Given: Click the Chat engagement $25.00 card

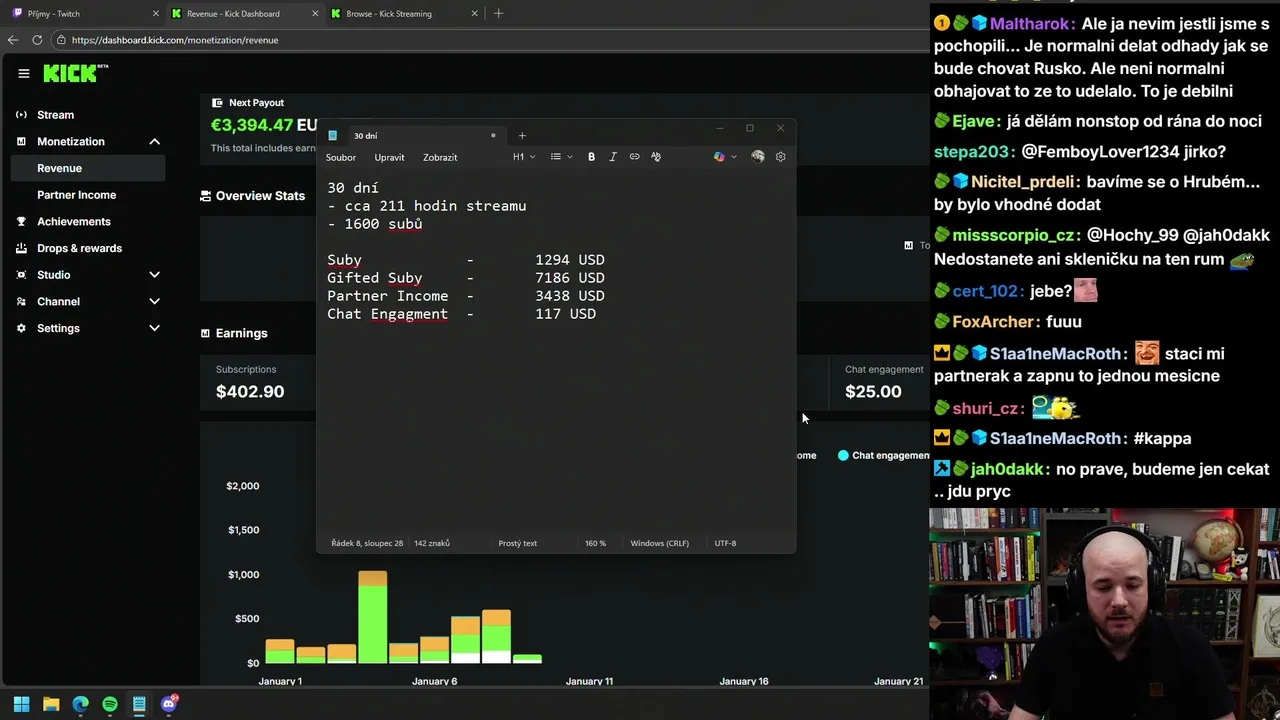Looking at the screenshot, I should 879,383.
